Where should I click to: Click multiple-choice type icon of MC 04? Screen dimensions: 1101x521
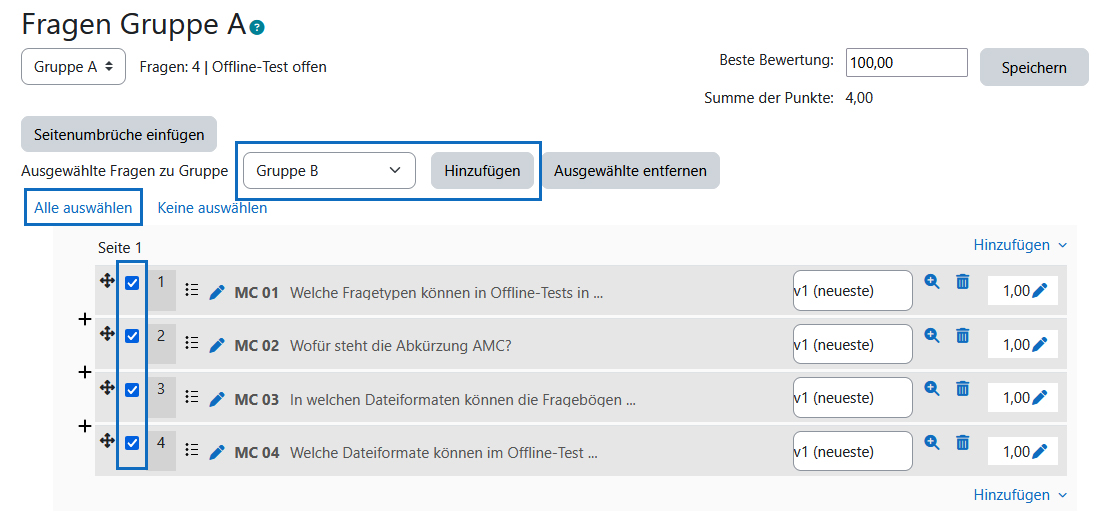coord(192,449)
